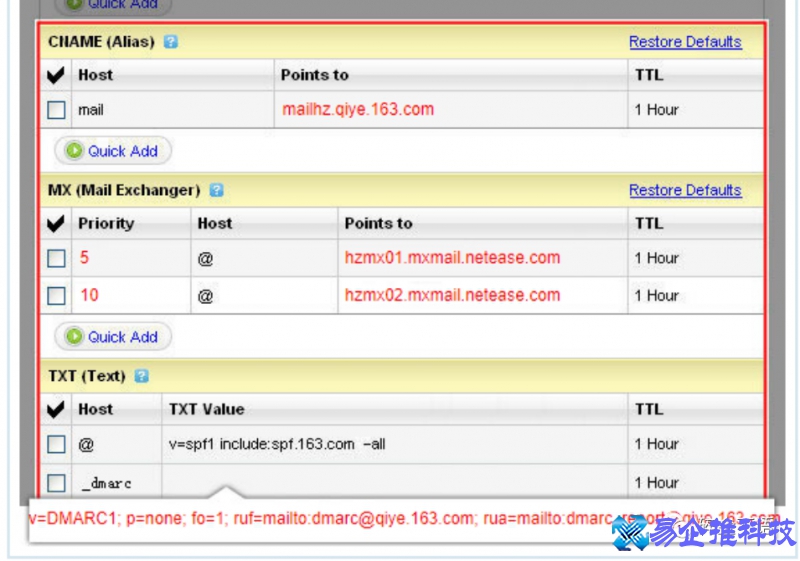Click the checkmark icon in CNAME table header
Image resolution: width=800 pixels, height=561 pixels.
tap(56, 75)
